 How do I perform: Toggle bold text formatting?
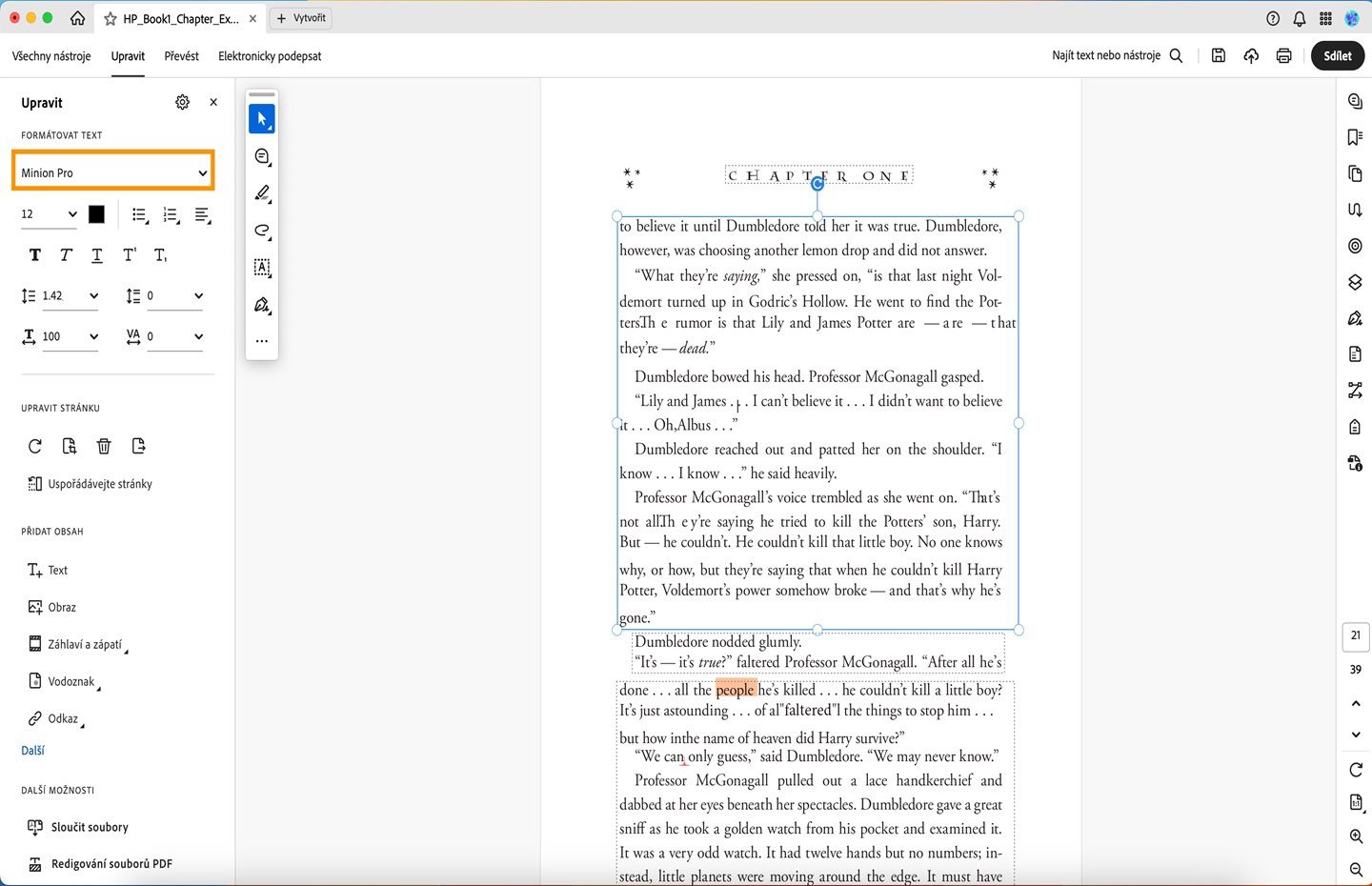point(35,255)
